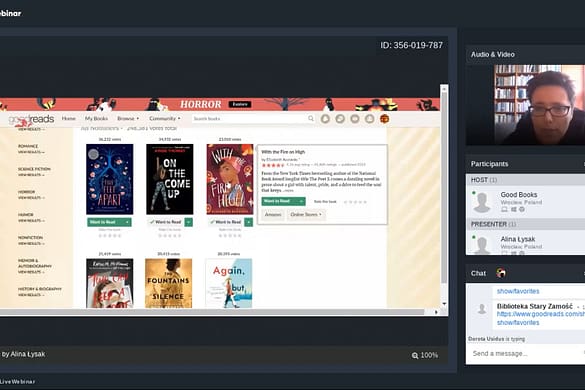Select the HOST (1) section header
Viewport: 585px width, 390px height.
coord(484,180)
